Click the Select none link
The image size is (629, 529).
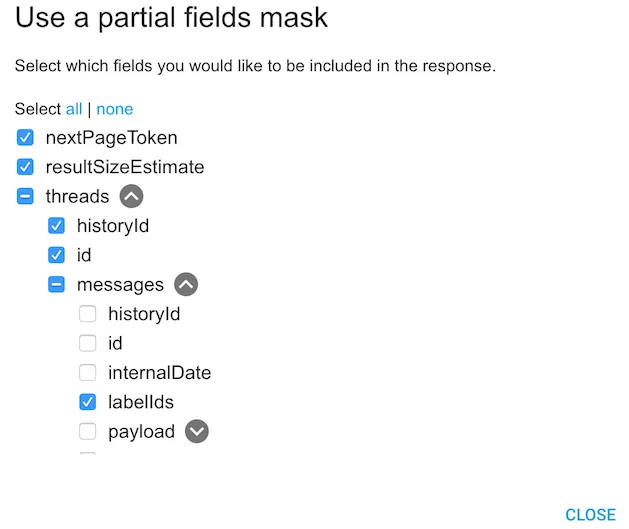coord(114,109)
